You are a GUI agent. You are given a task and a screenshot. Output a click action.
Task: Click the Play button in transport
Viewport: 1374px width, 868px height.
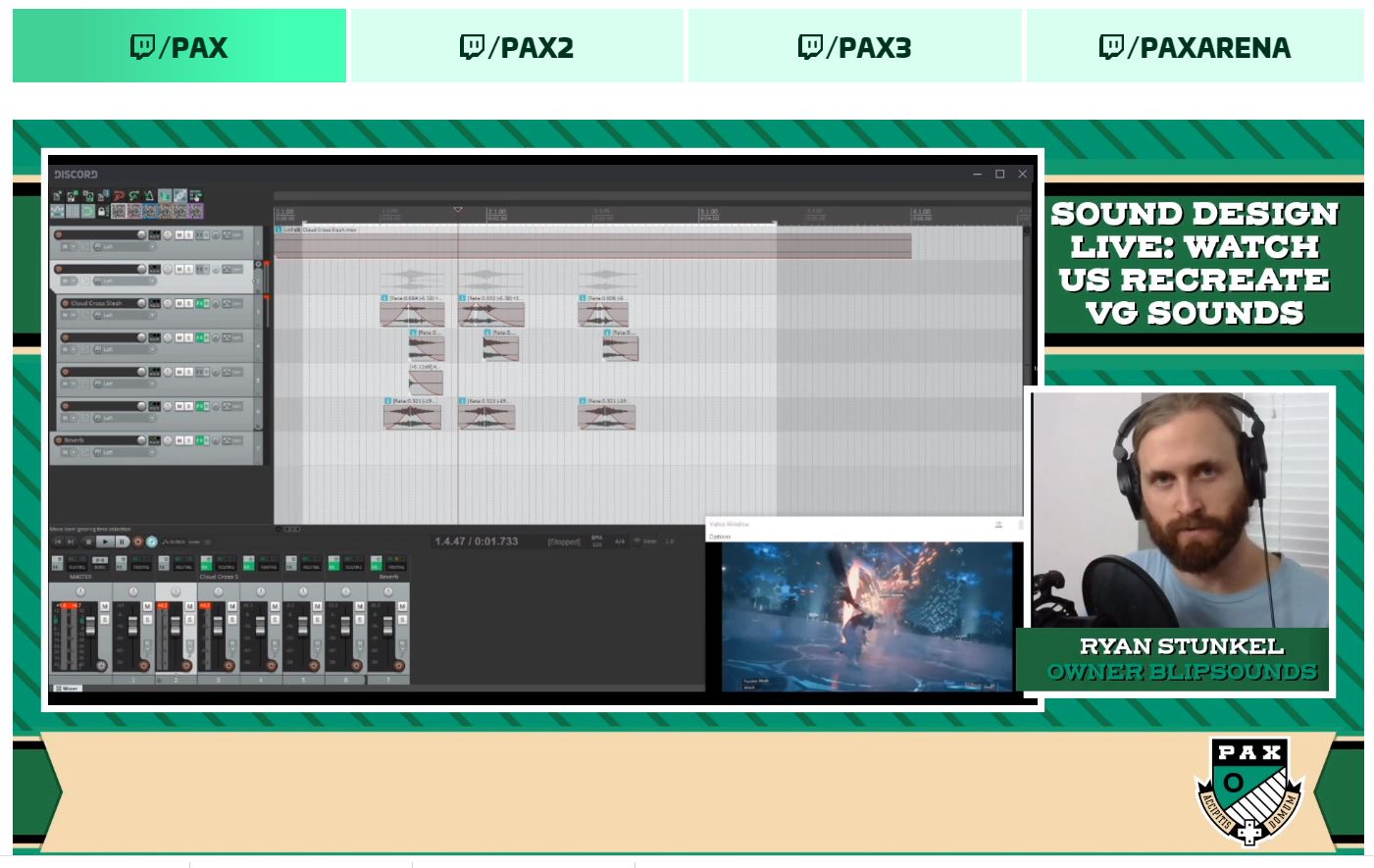(105, 542)
